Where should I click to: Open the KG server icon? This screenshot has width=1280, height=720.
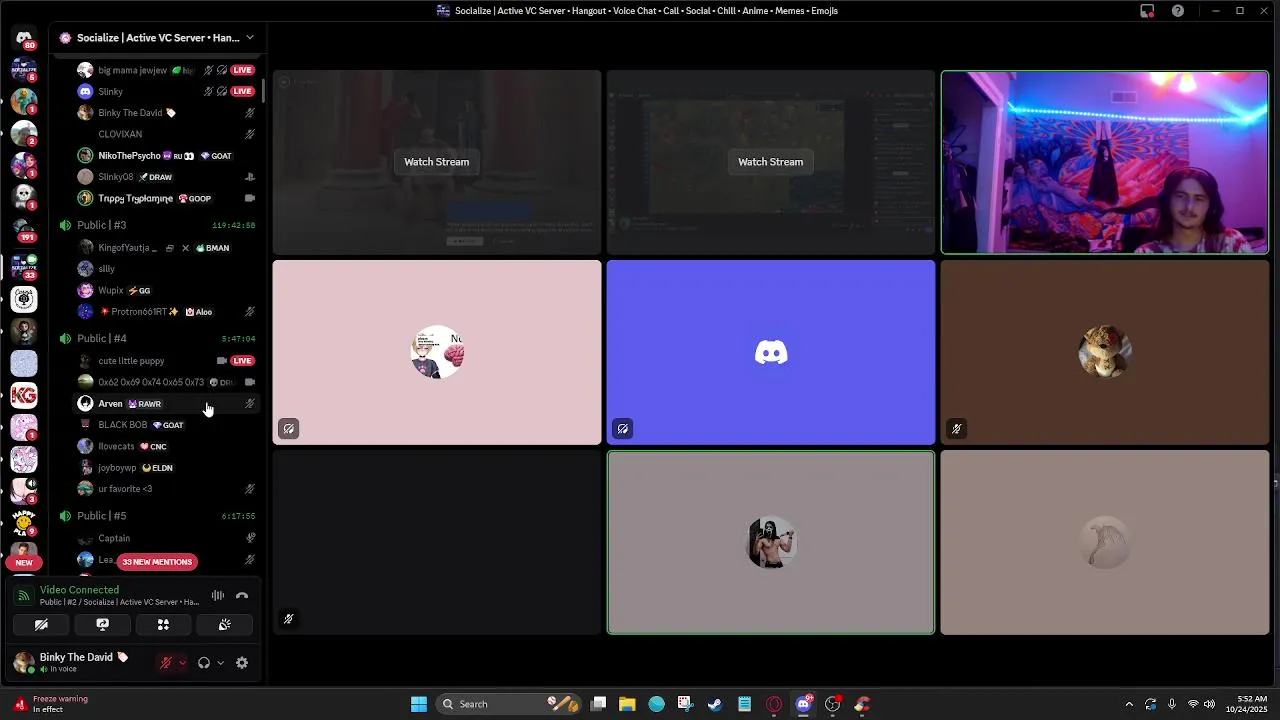(24, 395)
